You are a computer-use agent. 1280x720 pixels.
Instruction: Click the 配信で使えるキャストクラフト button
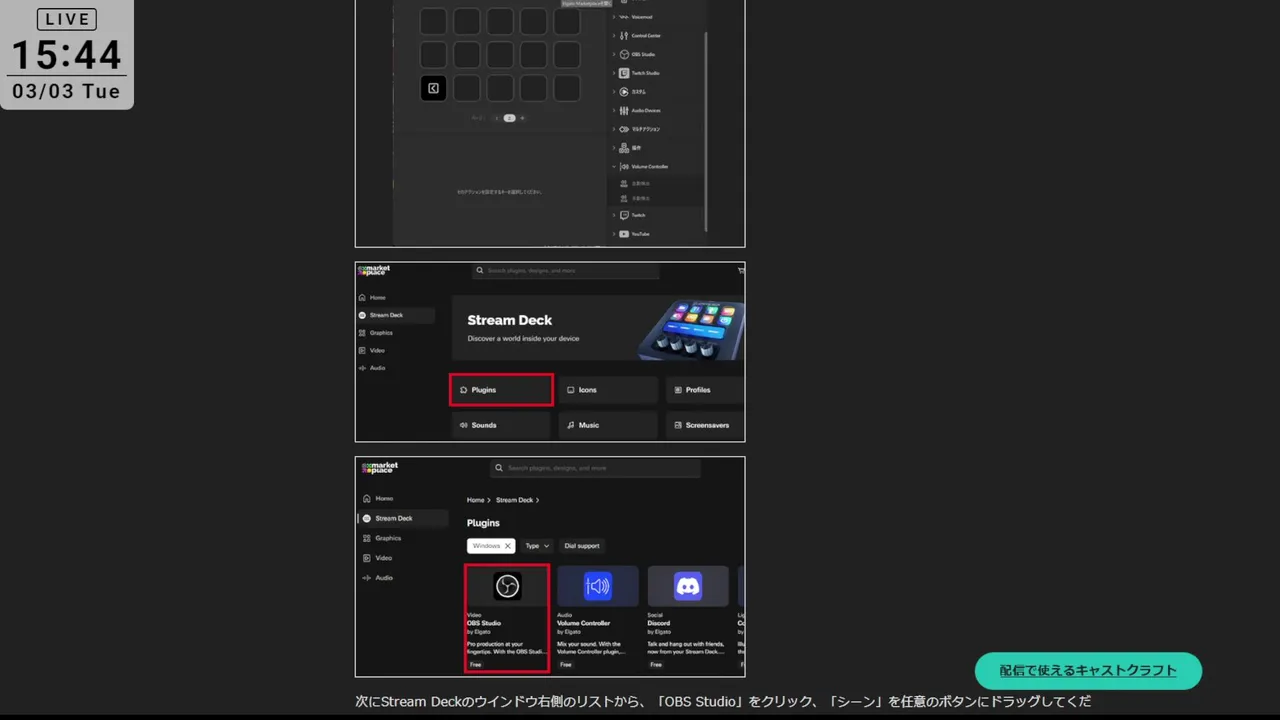pyautogui.click(x=1088, y=671)
